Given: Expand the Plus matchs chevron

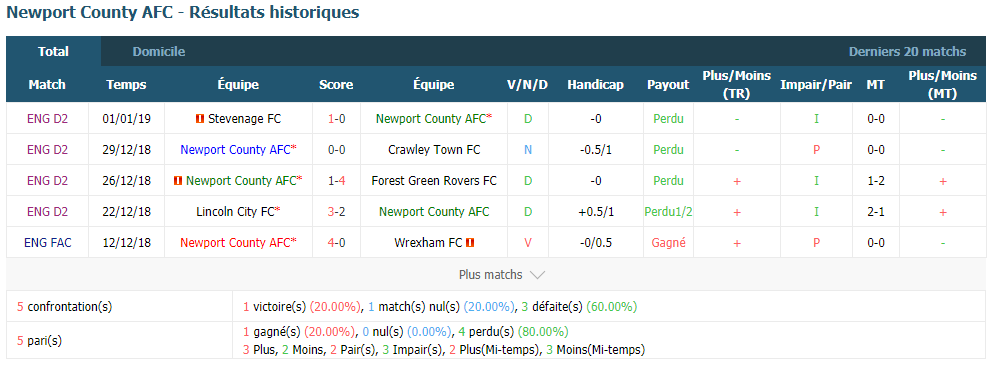Looking at the screenshot, I should tap(537, 275).
